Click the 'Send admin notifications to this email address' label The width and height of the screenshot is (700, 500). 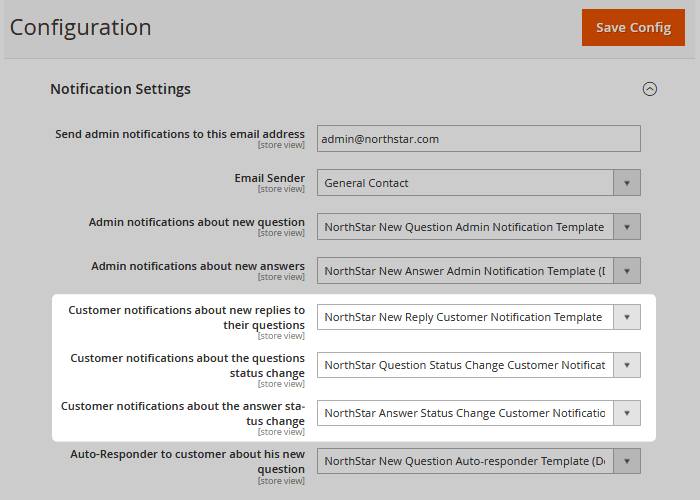click(180, 134)
